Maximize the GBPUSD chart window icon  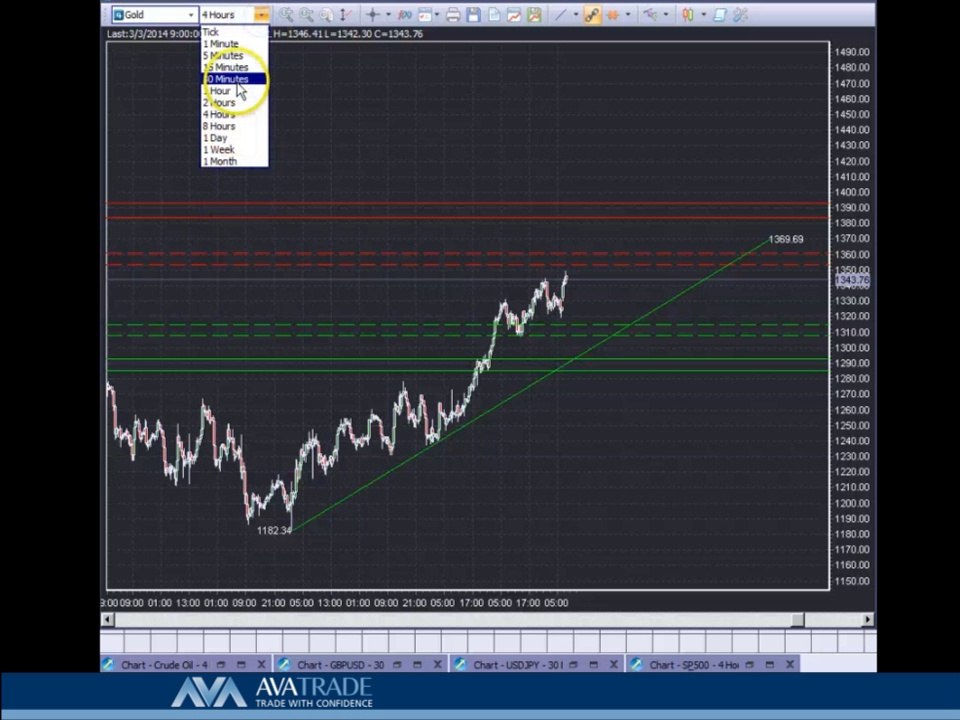coord(418,664)
